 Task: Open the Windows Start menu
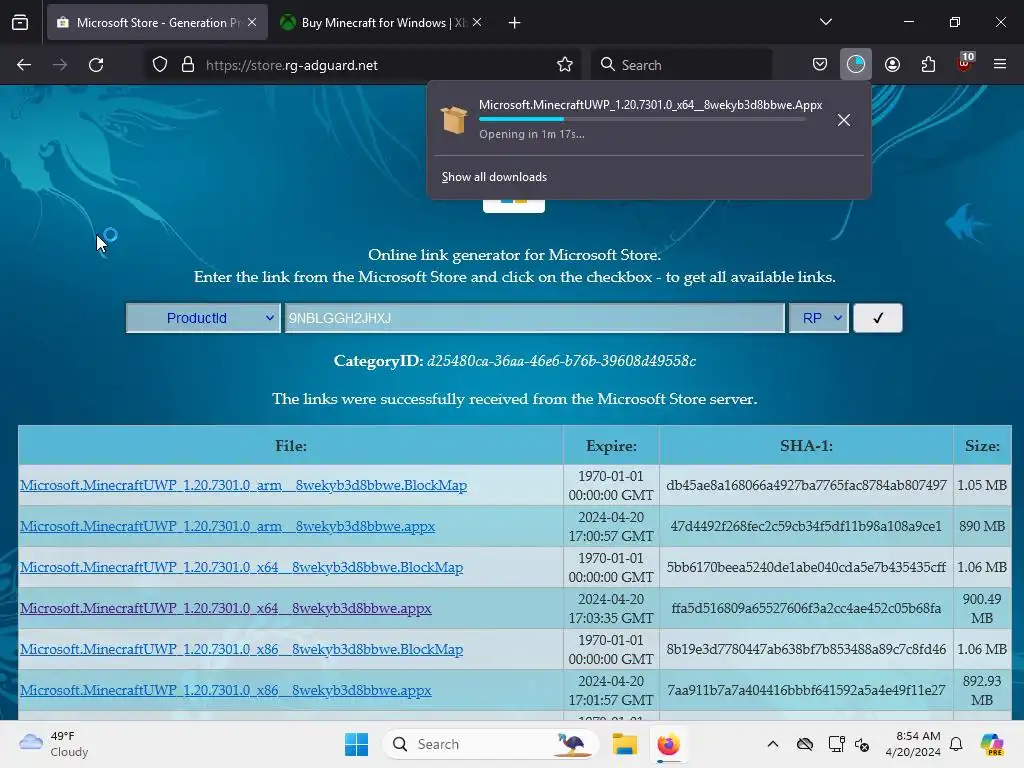coord(357,744)
